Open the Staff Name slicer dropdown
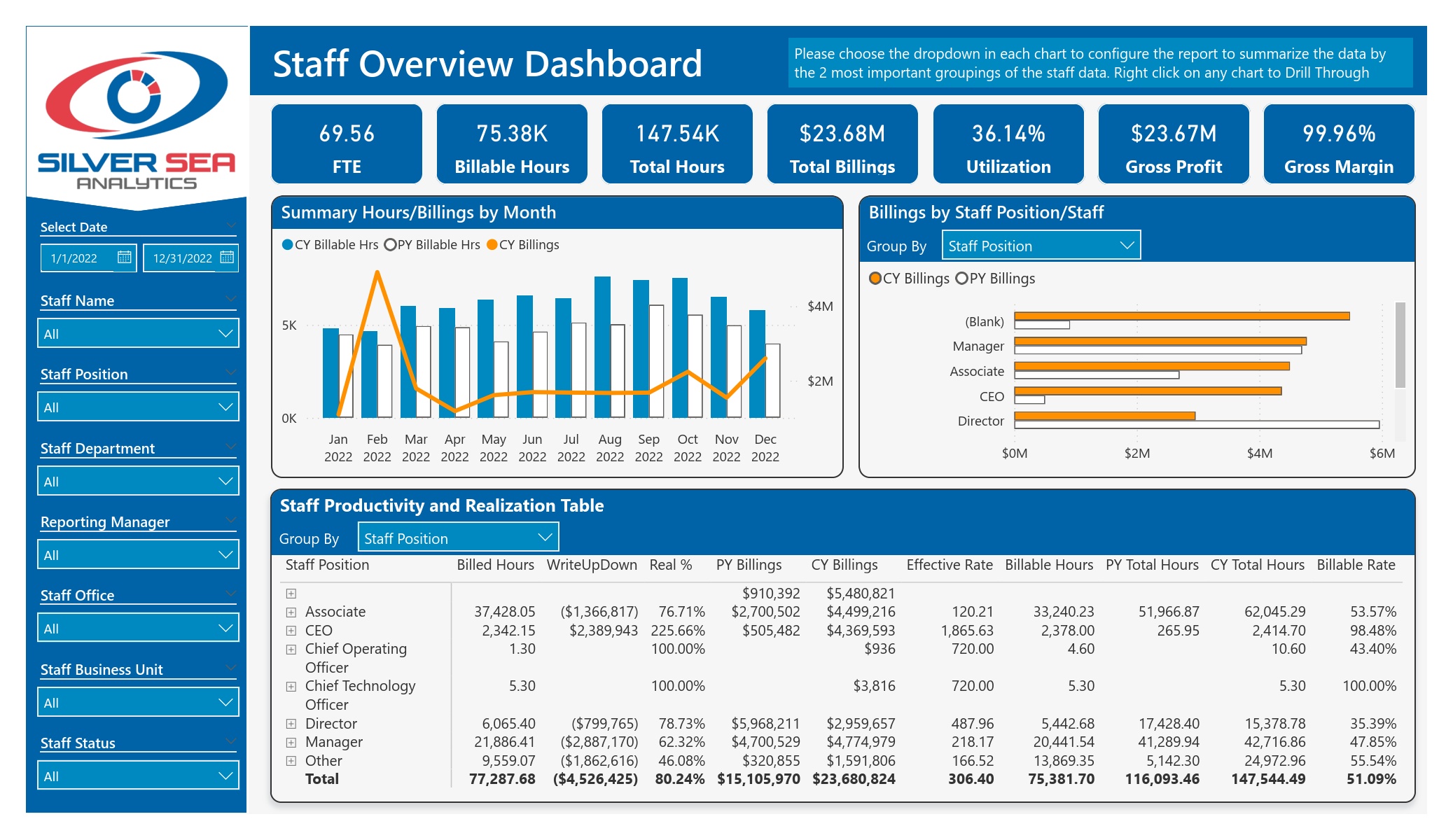 coord(138,333)
